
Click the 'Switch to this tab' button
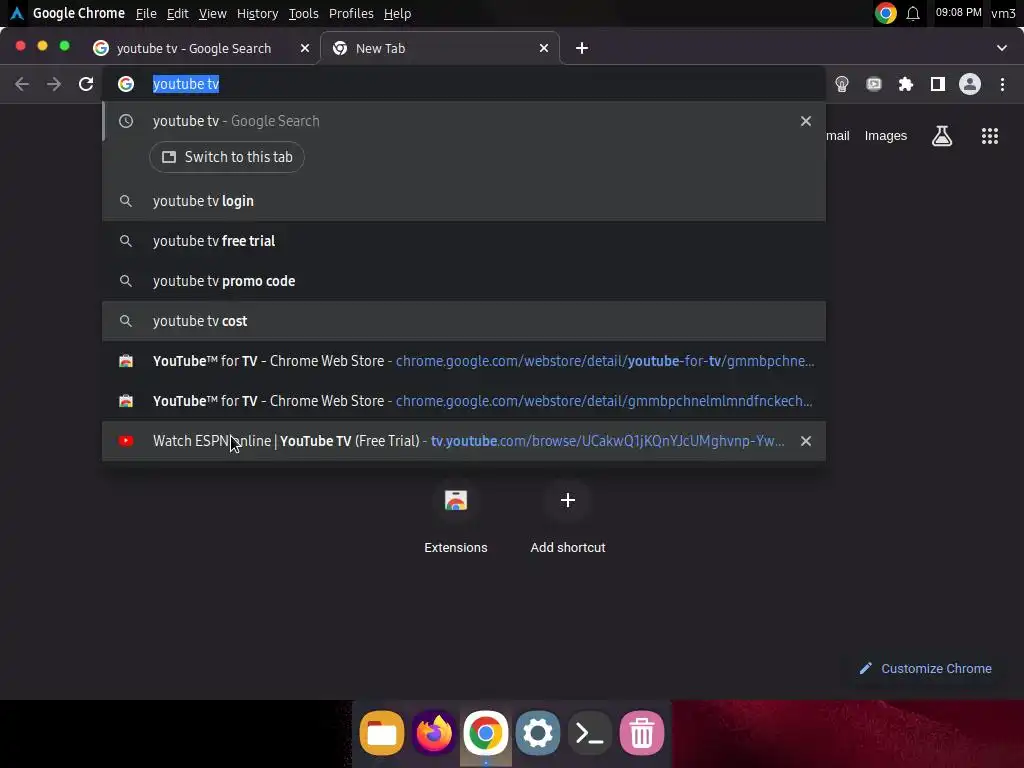(x=227, y=157)
